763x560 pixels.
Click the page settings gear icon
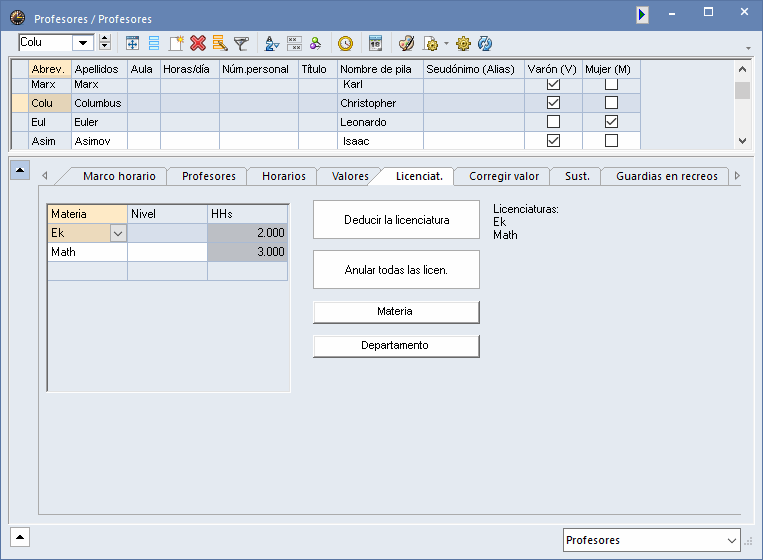431,44
